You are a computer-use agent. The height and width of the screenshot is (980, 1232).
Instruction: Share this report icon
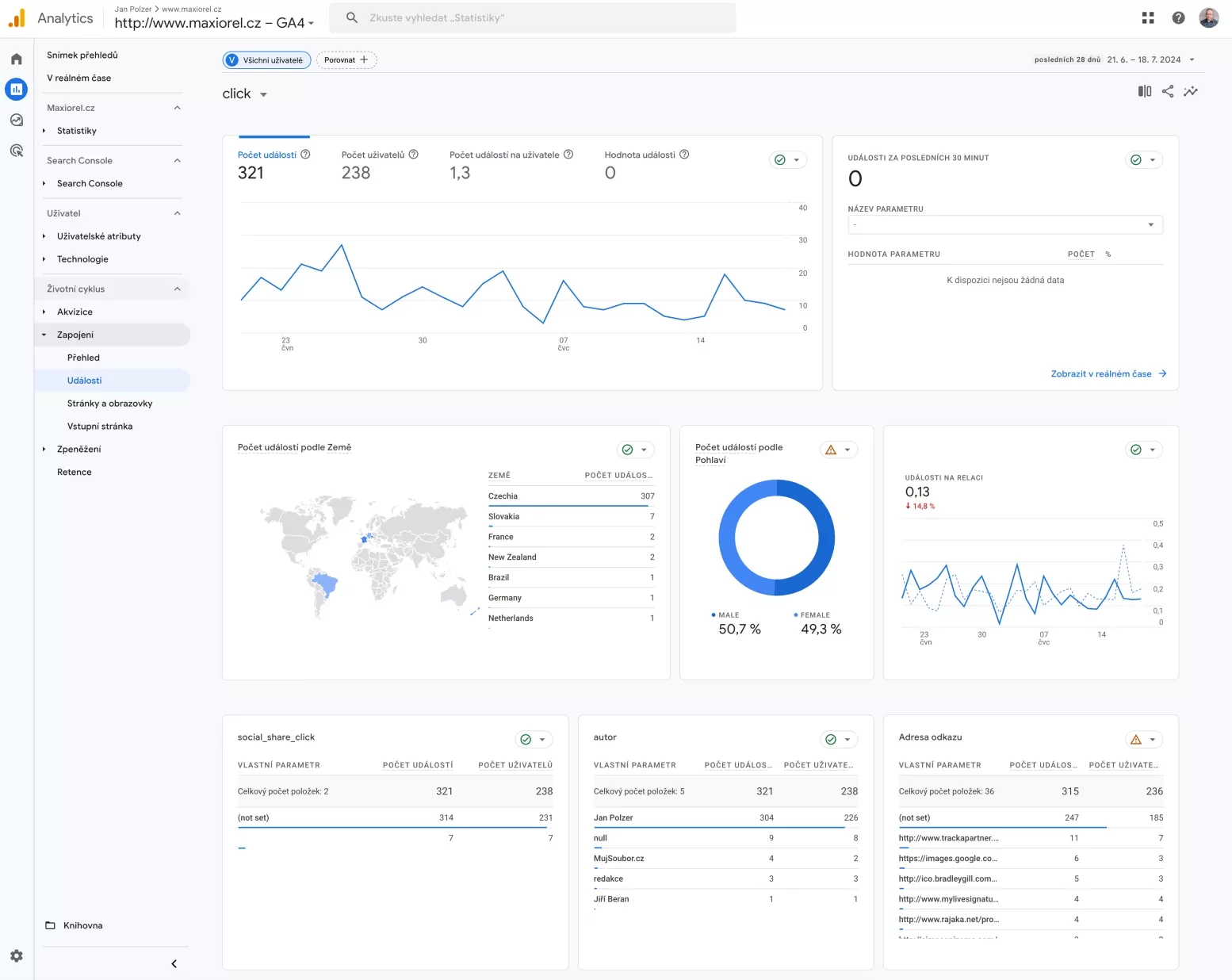coord(1168,92)
